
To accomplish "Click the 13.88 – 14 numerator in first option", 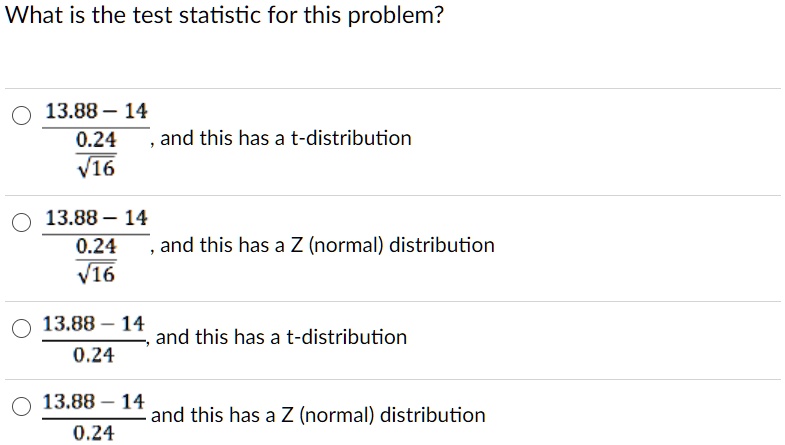I will [96, 111].
